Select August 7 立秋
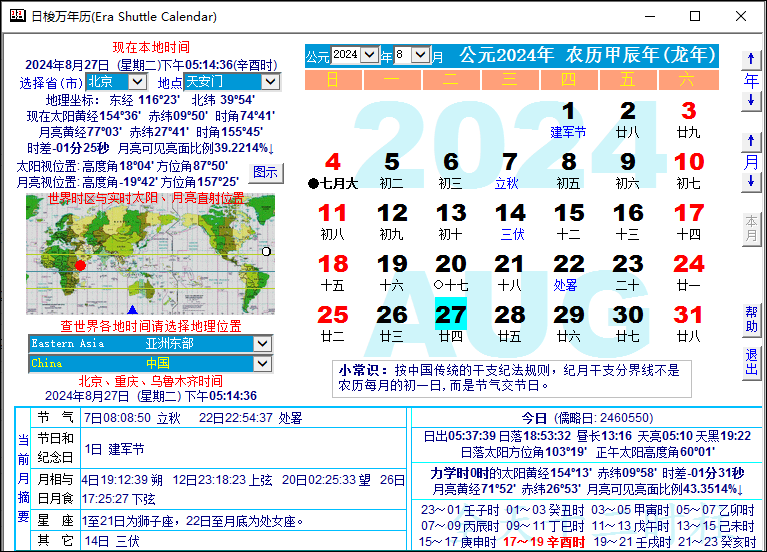The height and width of the screenshot is (552, 767). coord(509,171)
